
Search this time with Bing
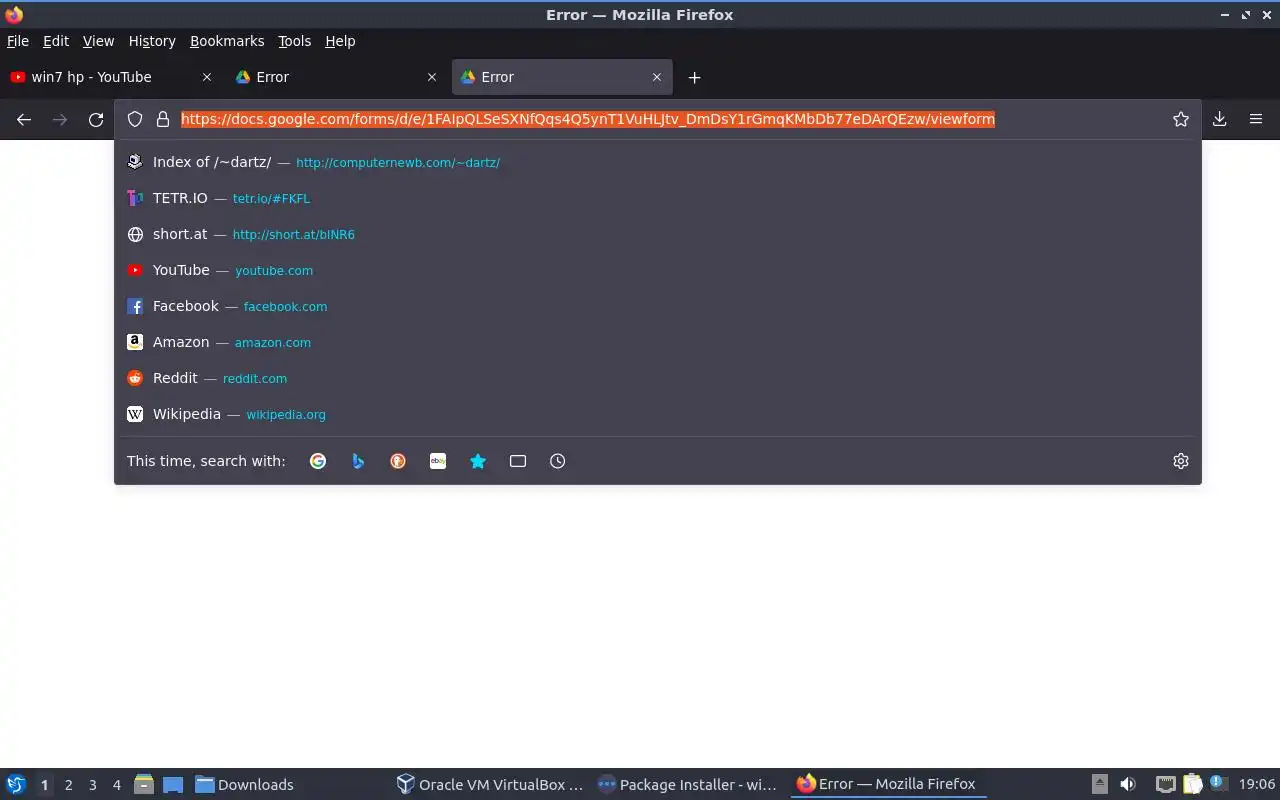[358, 461]
